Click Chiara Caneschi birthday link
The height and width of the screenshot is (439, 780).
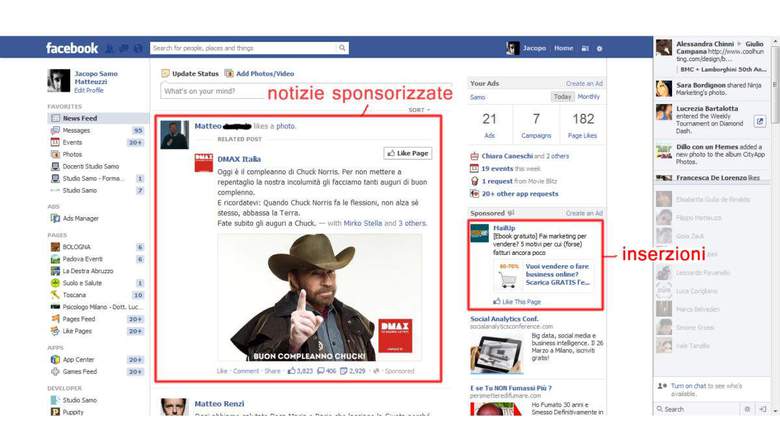(x=507, y=156)
